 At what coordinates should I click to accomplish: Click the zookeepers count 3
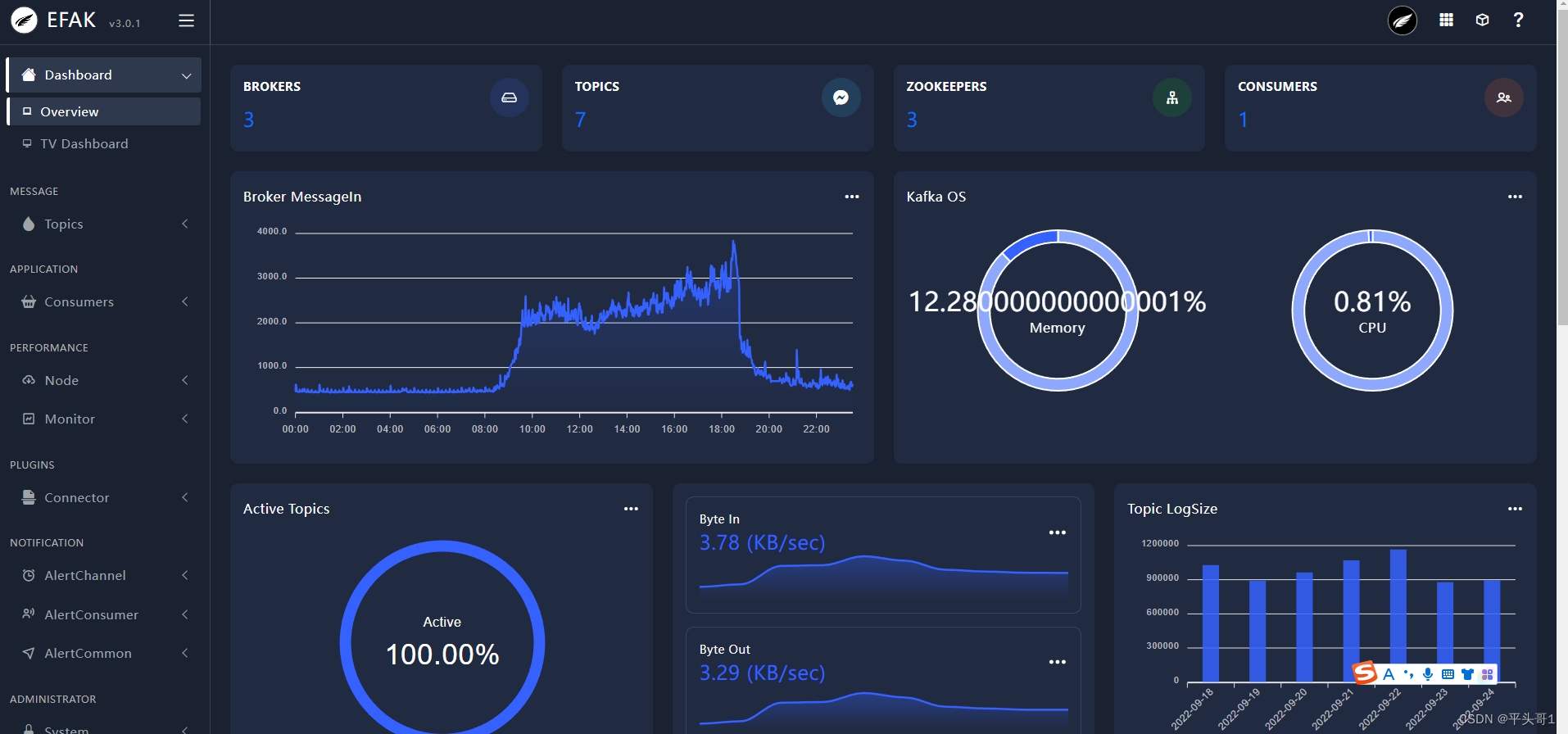coord(912,120)
